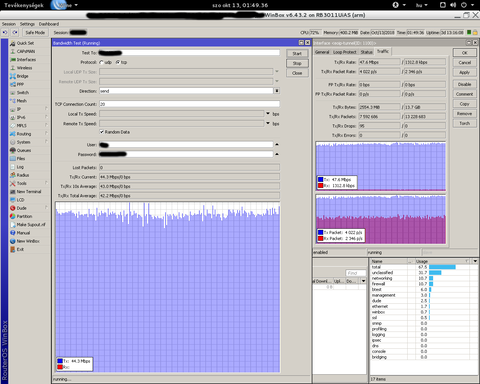
Task: Click Remove in the interface window
Action: [x=465, y=114]
